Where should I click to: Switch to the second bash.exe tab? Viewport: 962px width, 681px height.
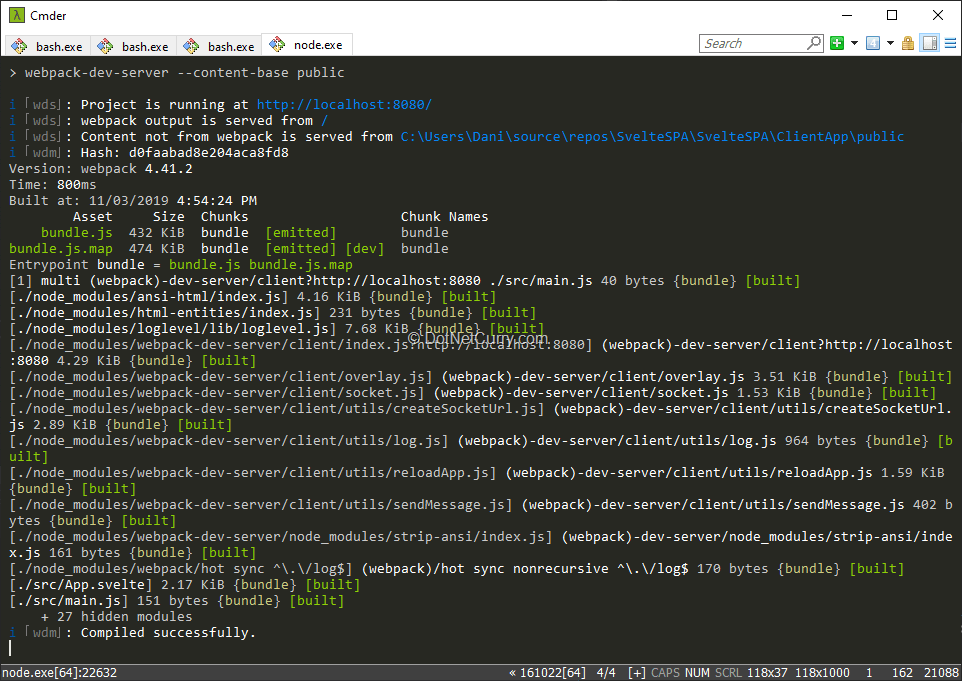(134, 46)
